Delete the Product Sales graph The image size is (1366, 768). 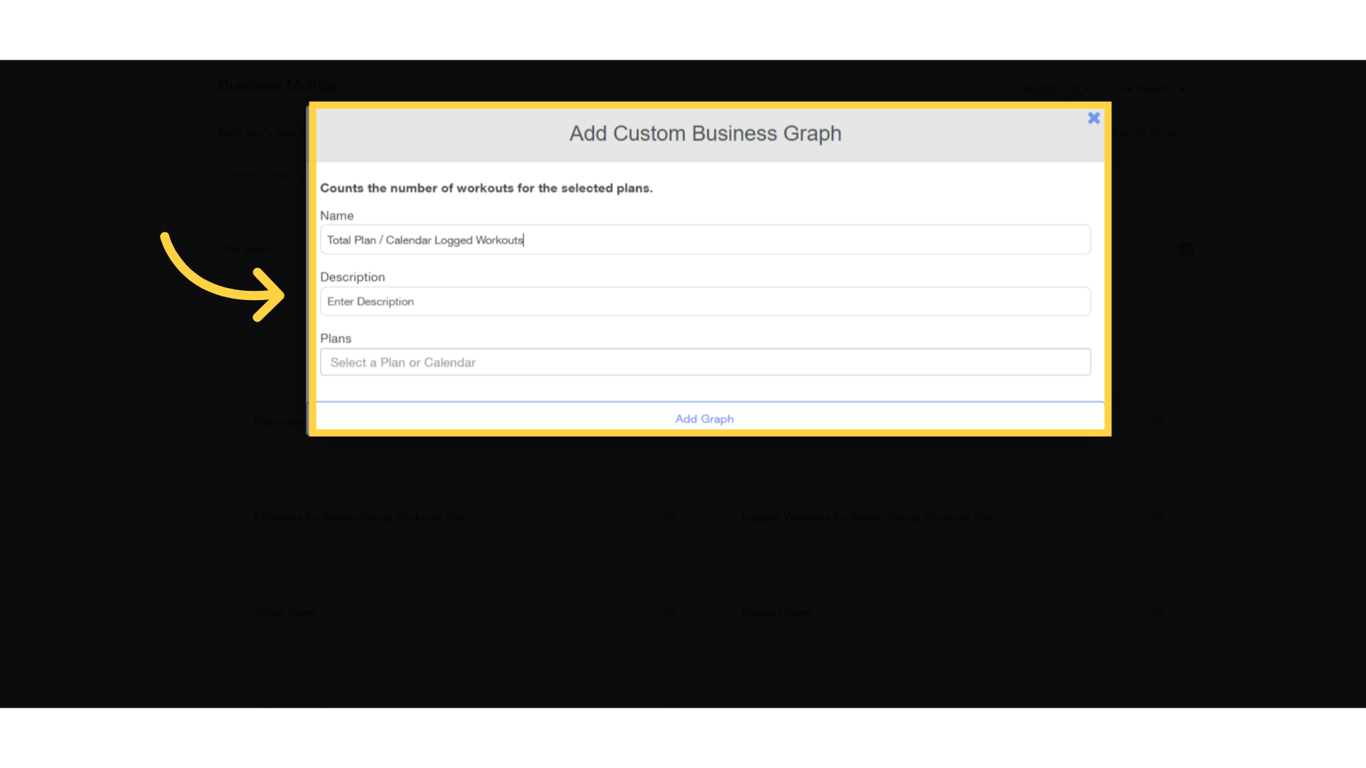point(1157,611)
